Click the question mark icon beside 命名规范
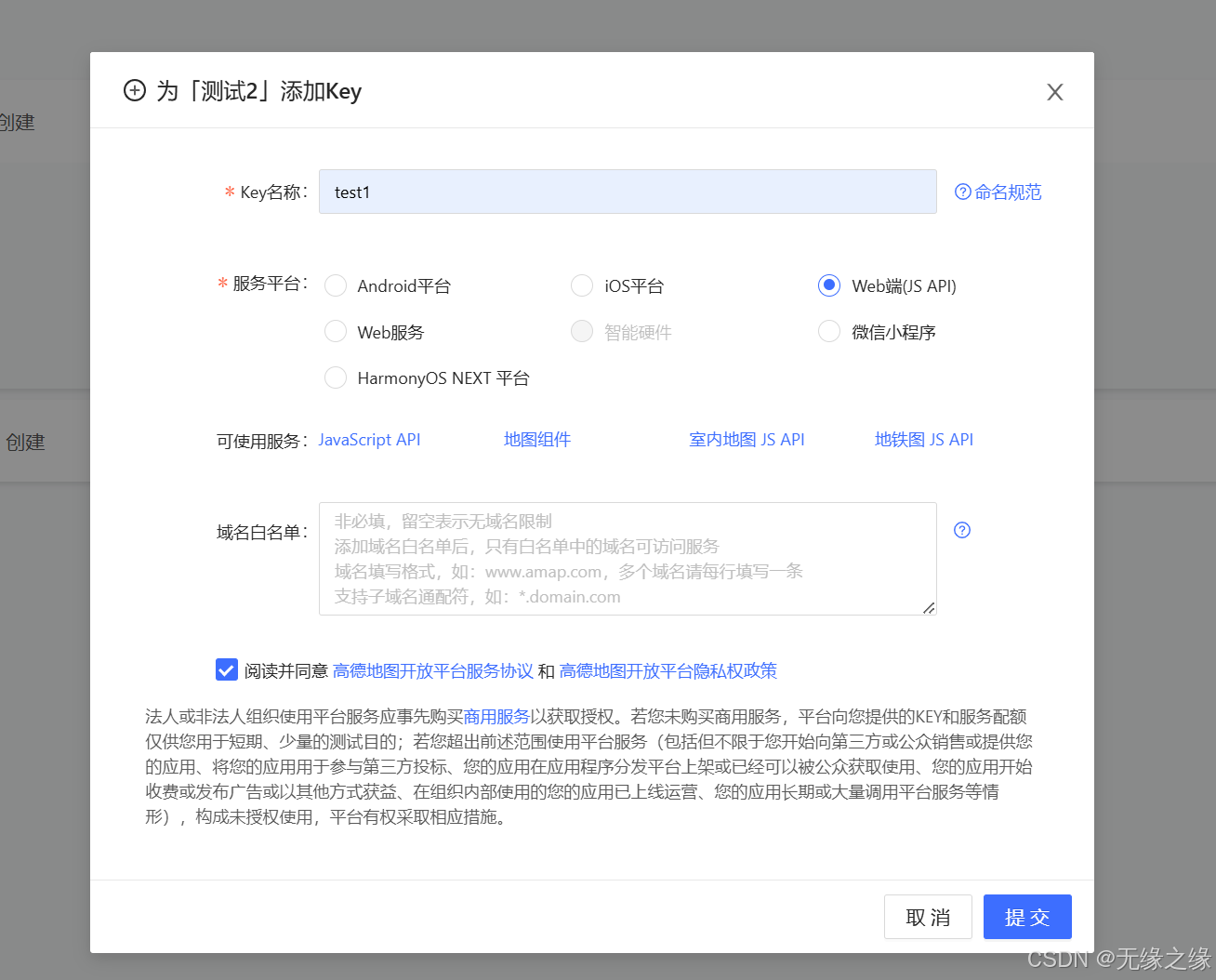 [963, 192]
